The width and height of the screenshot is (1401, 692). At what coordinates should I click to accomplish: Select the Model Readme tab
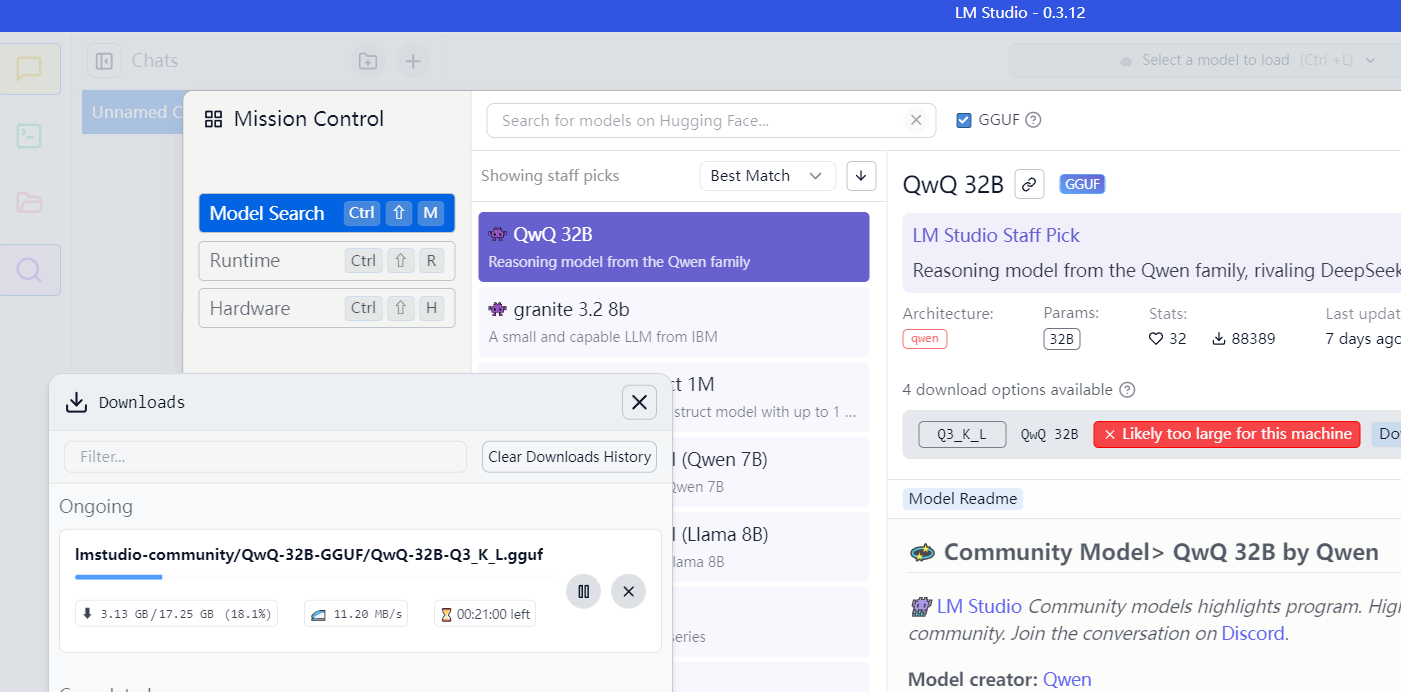963,499
